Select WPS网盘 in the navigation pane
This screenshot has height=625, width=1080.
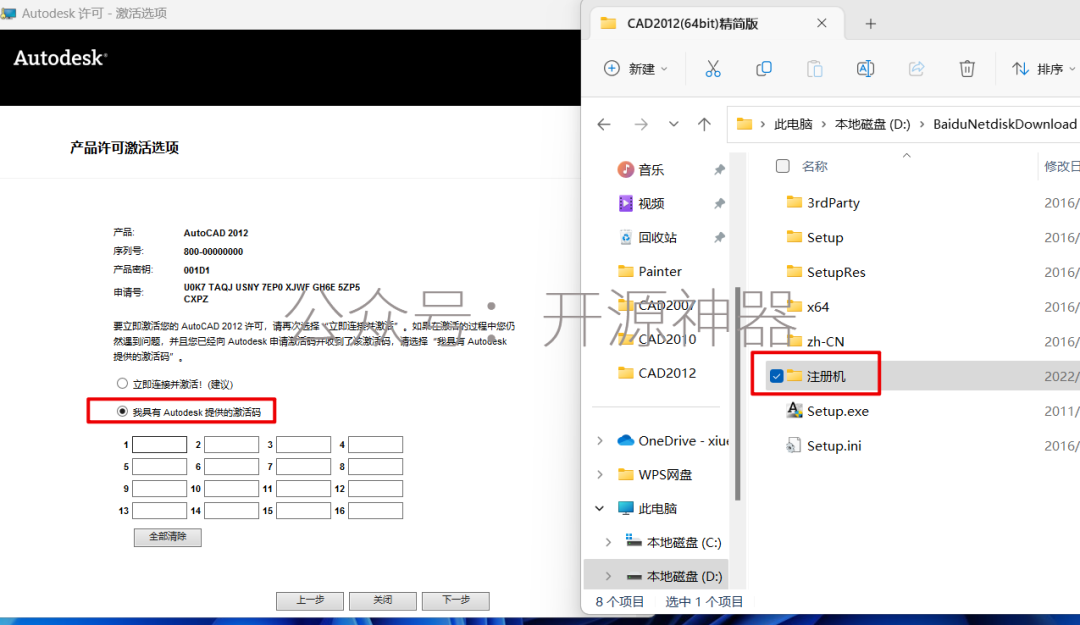click(x=655, y=474)
